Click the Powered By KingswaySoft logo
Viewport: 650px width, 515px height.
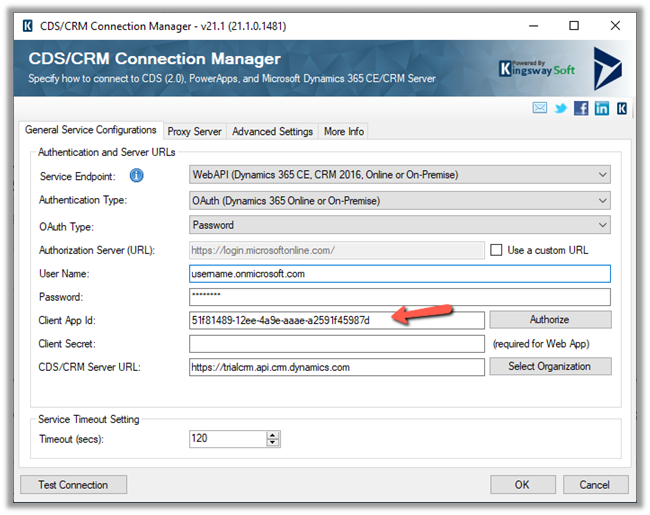click(x=536, y=67)
